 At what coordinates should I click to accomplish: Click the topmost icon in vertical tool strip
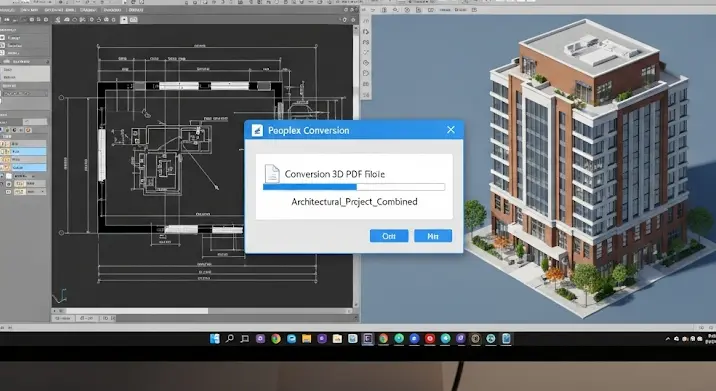click(366, 21)
